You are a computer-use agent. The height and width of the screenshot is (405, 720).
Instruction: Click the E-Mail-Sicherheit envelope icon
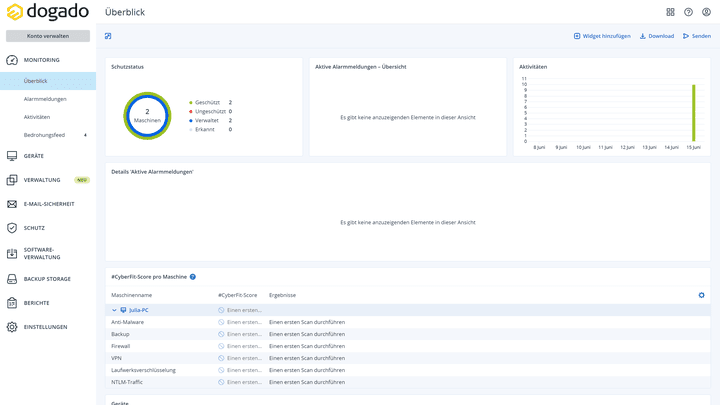(x=12, y=204)
